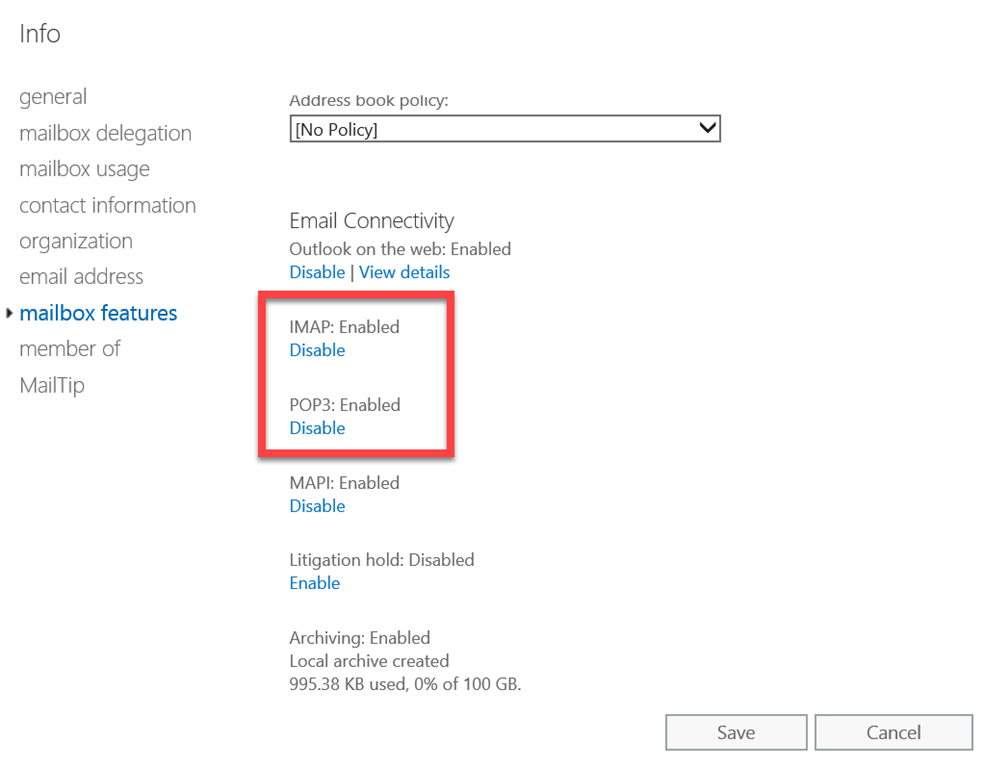Image resolution: width=984 pixels, height=768 pixels.
Task: Expand Address book policy dropdown chevron
Action: pyautogui.click(x=707, y=129)
